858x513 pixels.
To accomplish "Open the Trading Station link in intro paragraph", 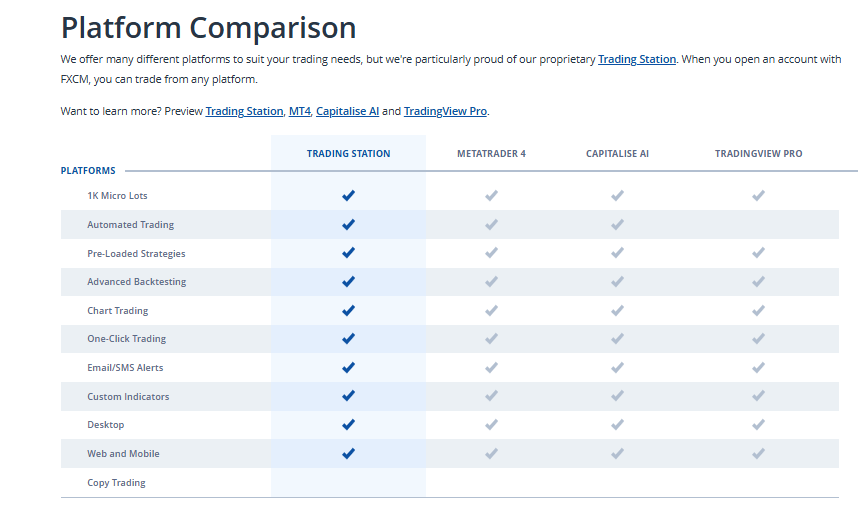I will (636, 59).
